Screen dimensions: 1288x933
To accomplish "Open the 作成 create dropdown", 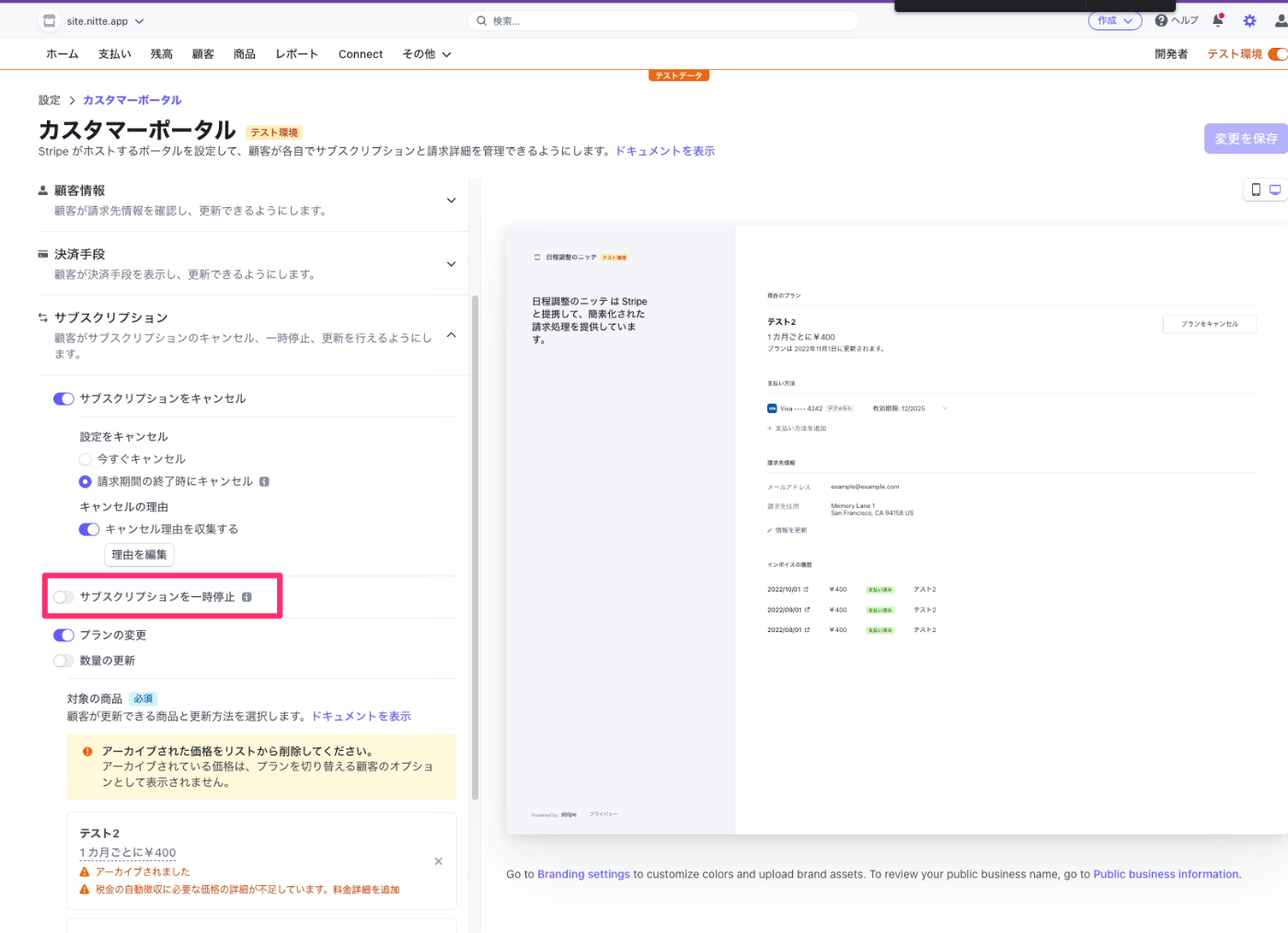I will [x=1115, y=20].
